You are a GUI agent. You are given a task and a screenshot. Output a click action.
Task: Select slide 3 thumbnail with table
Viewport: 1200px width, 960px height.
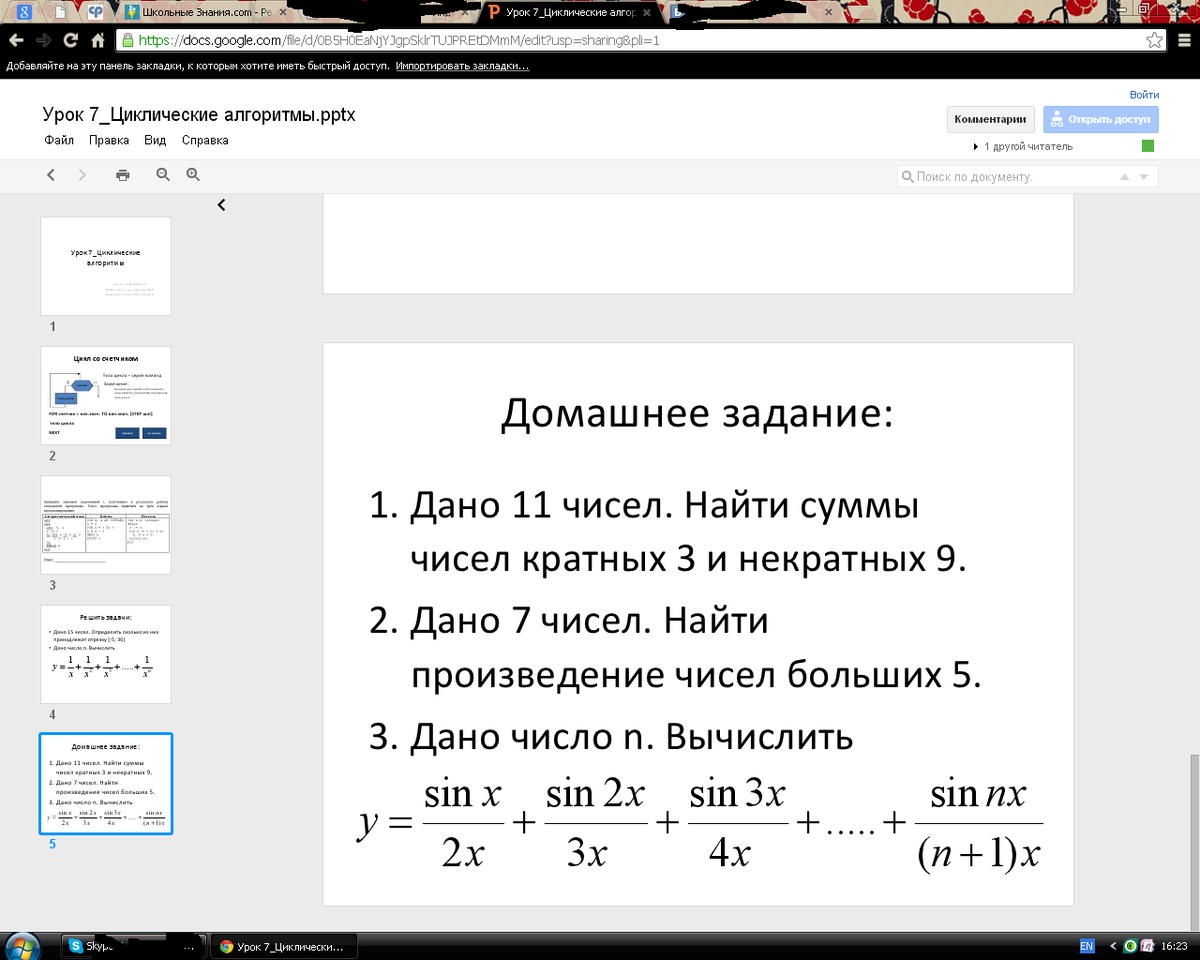[106, 524]
